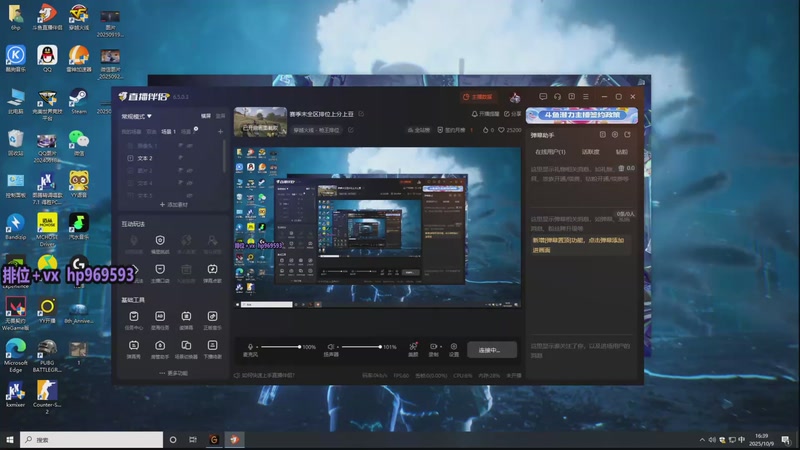This screenshot has height=450, width=800.
Task: Mute the speaker icon
Action: 331,346
